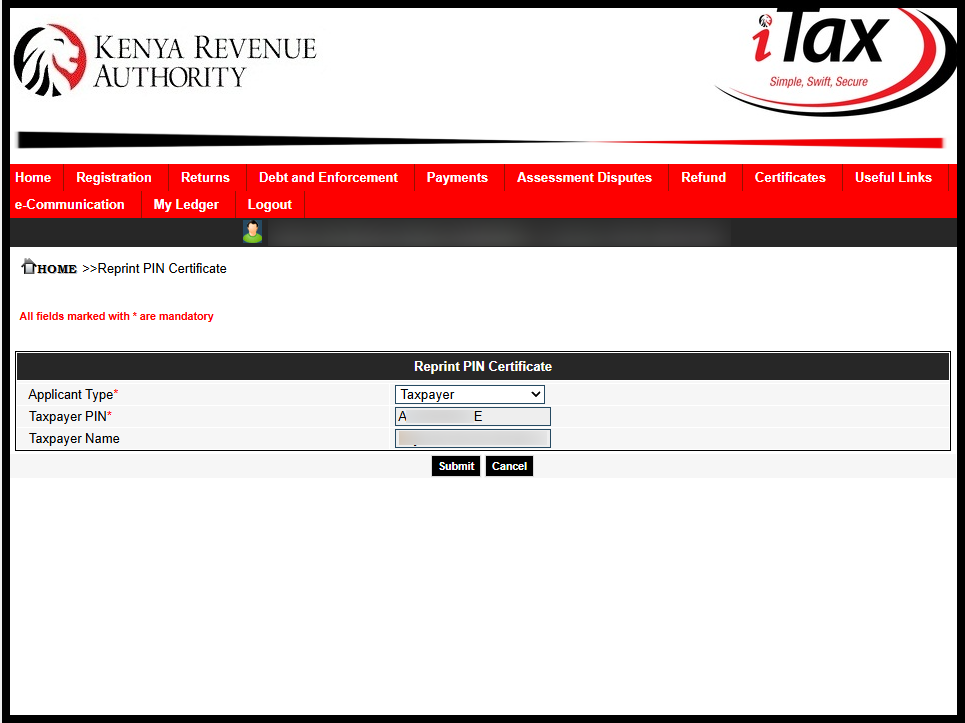Open the Returns menu
The width and height of the screenshot is (965, 723).
(206, 177)
